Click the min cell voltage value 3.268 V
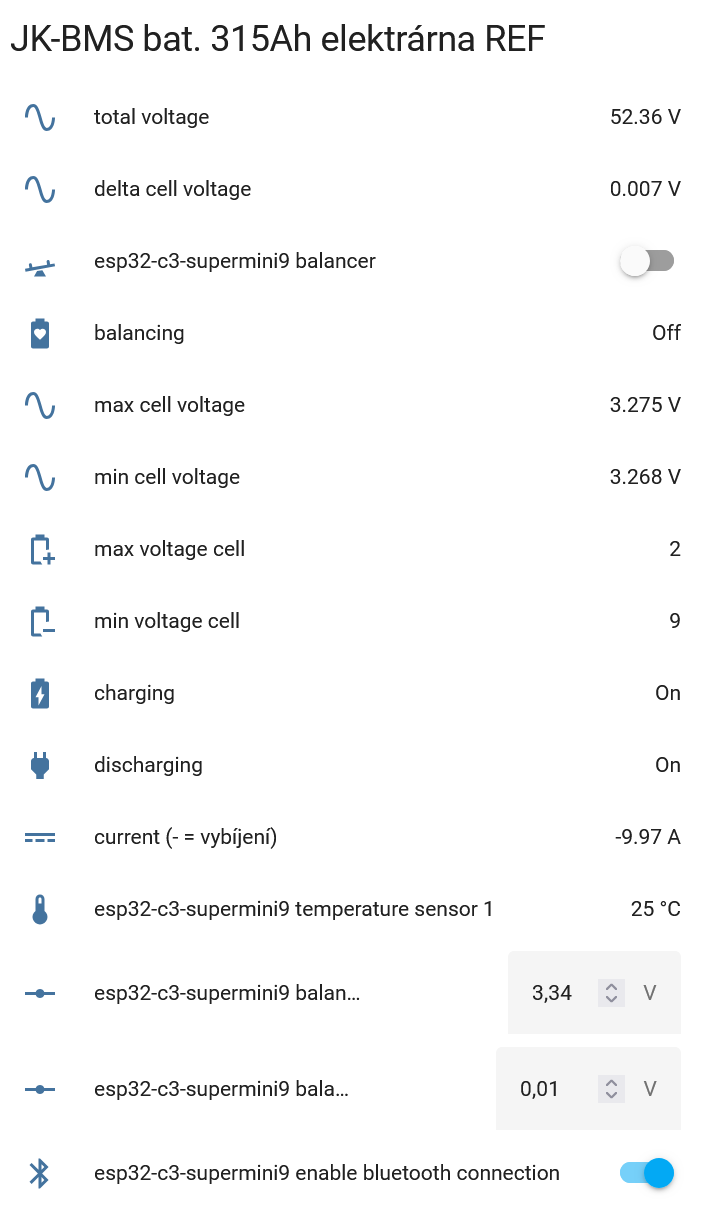The image size is (703, 1216). [645, 477]
